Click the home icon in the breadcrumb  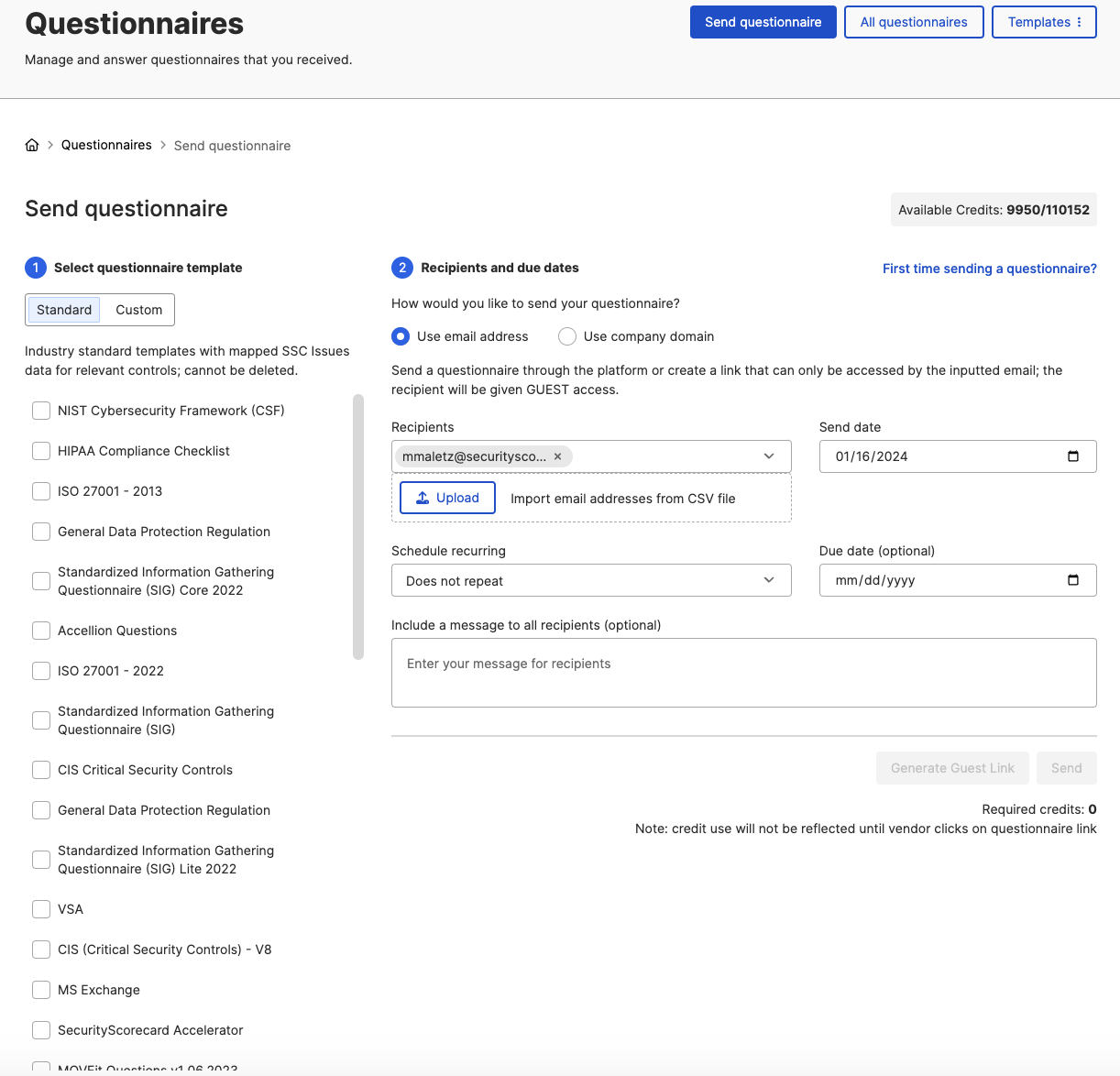pos(31,144)
